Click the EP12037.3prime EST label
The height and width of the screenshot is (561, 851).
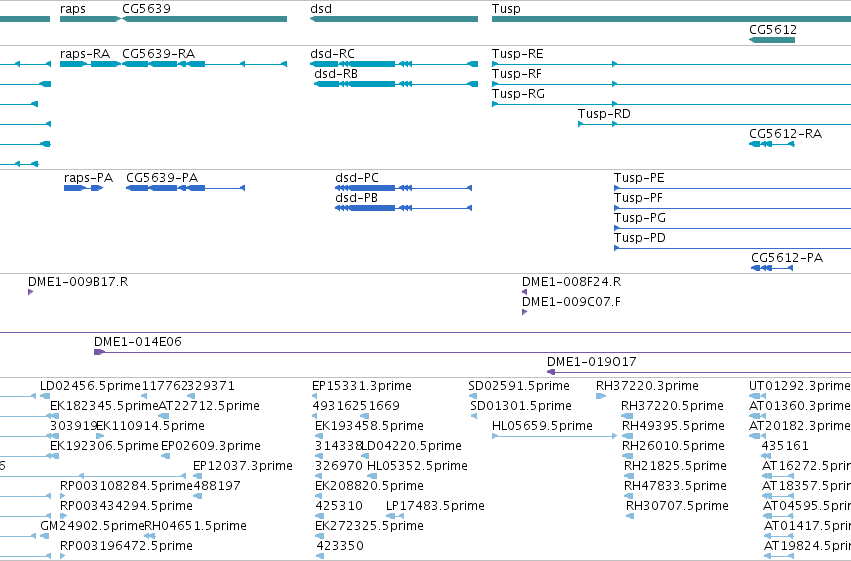pyautogui.click(x=243, y=467)
